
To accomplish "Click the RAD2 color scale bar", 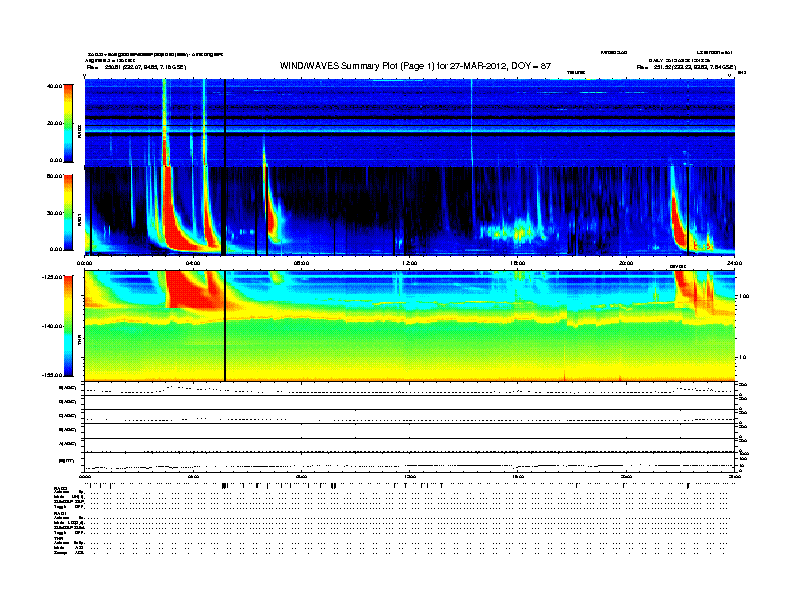I will [68, 123].
